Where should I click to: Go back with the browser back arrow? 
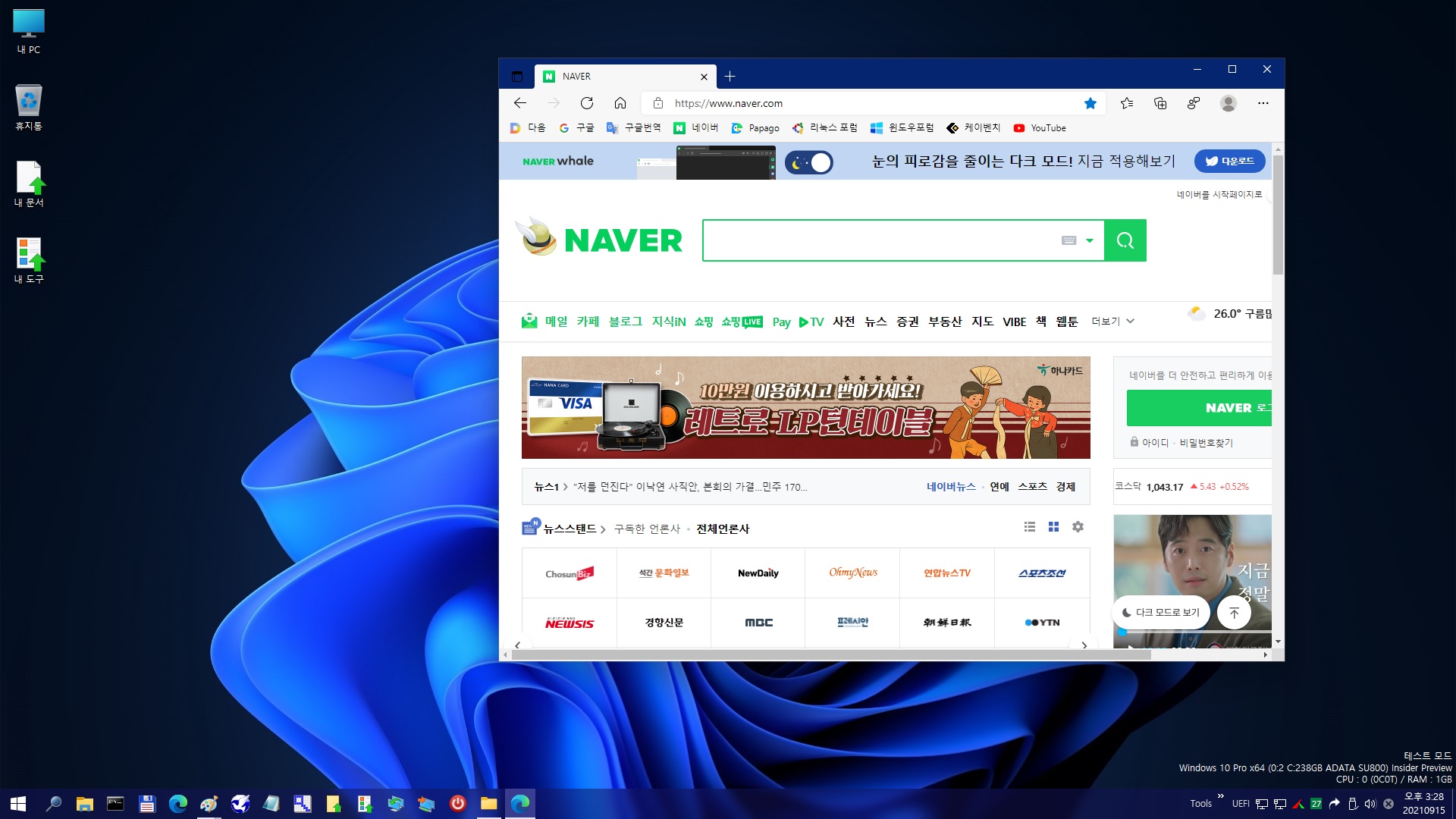click(520, 103)
